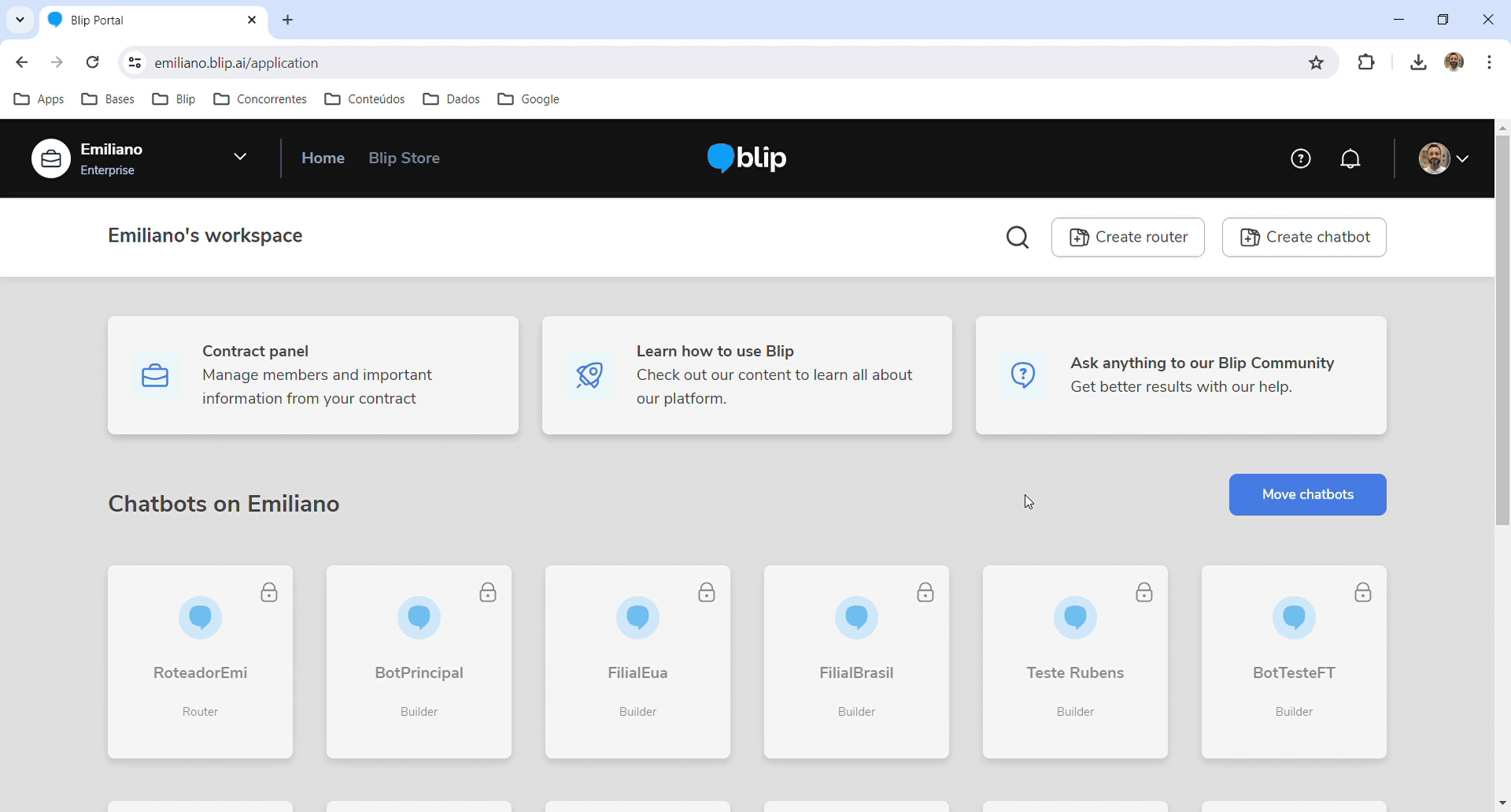The image size is (1511, 812).
Task: Reload the page
Action: (x=93, y=62)
